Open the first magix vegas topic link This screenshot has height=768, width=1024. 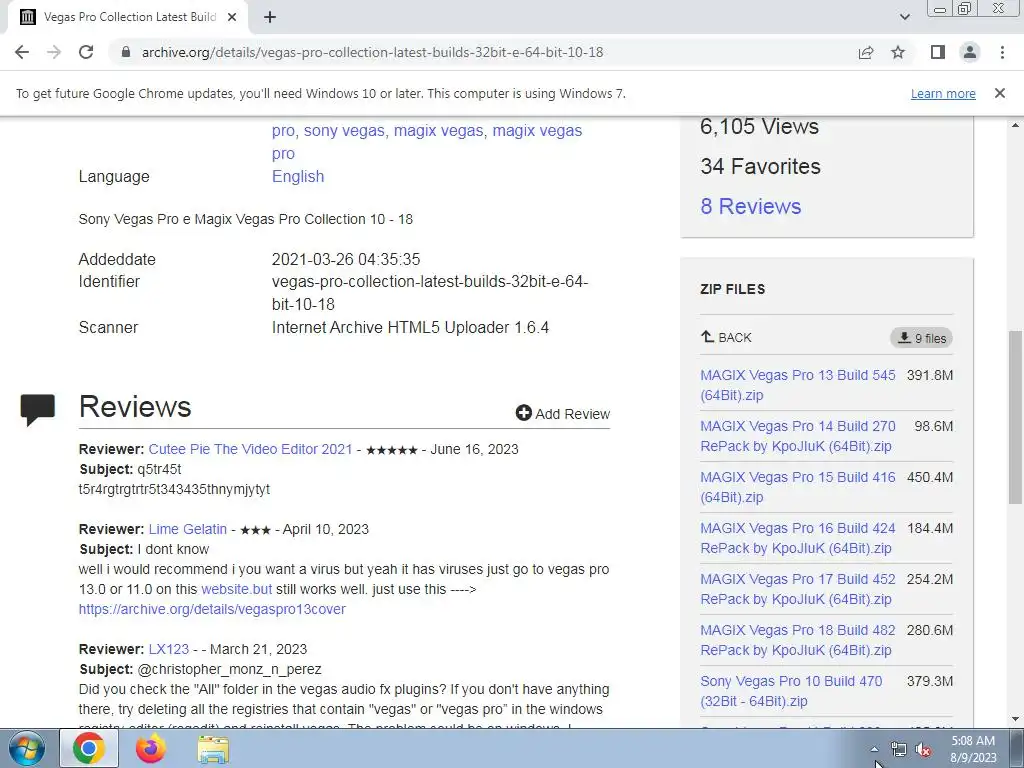(438, 131)
